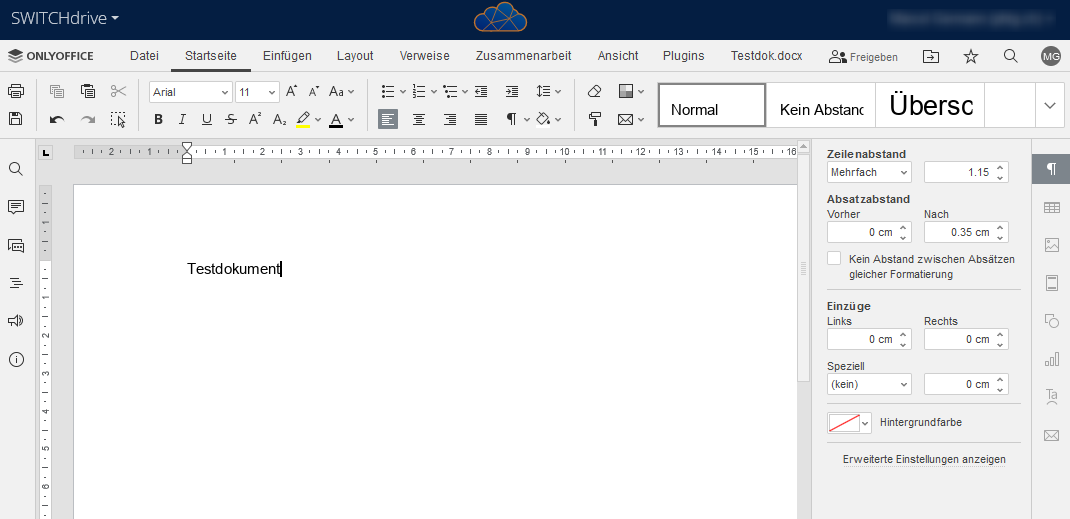Viewport: 1070px width, 519px height.
Task: Click the Nach spacing input field
Action: point(958,232)
